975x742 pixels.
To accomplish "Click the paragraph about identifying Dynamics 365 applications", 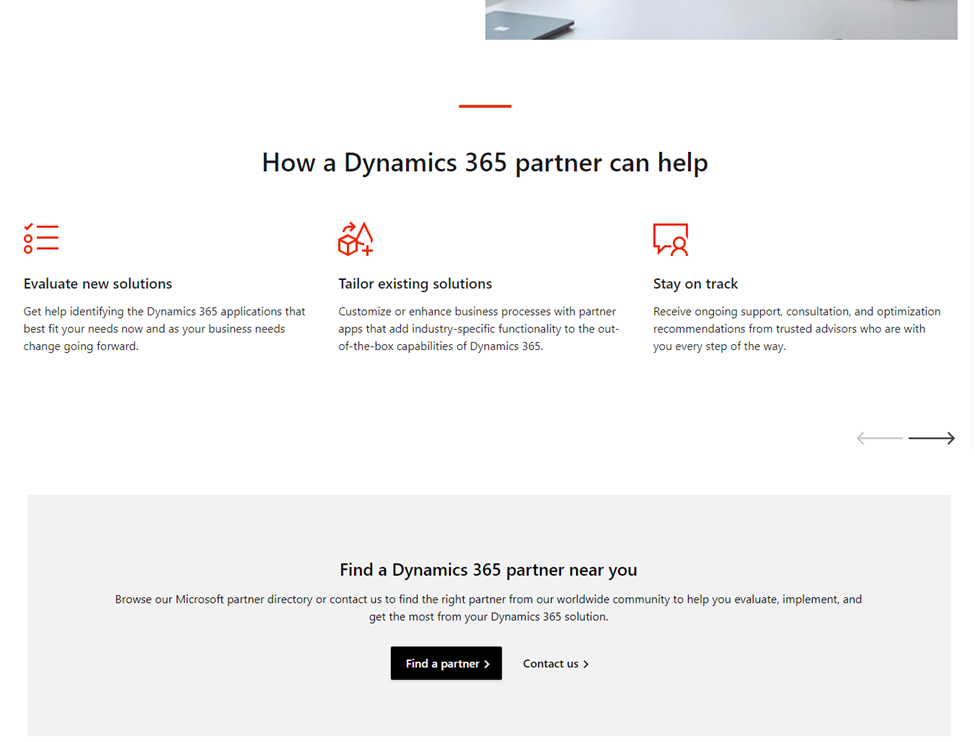I will (x=164, y=329).
